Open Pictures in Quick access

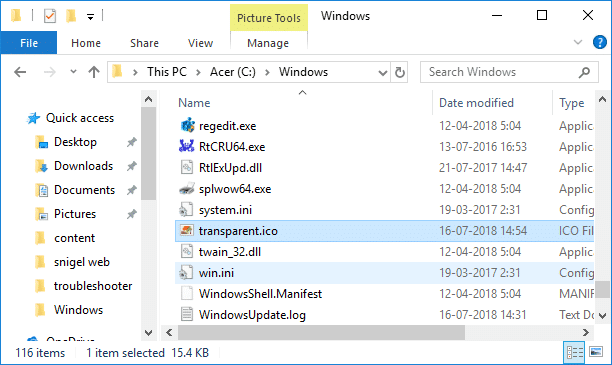[75, 214]
